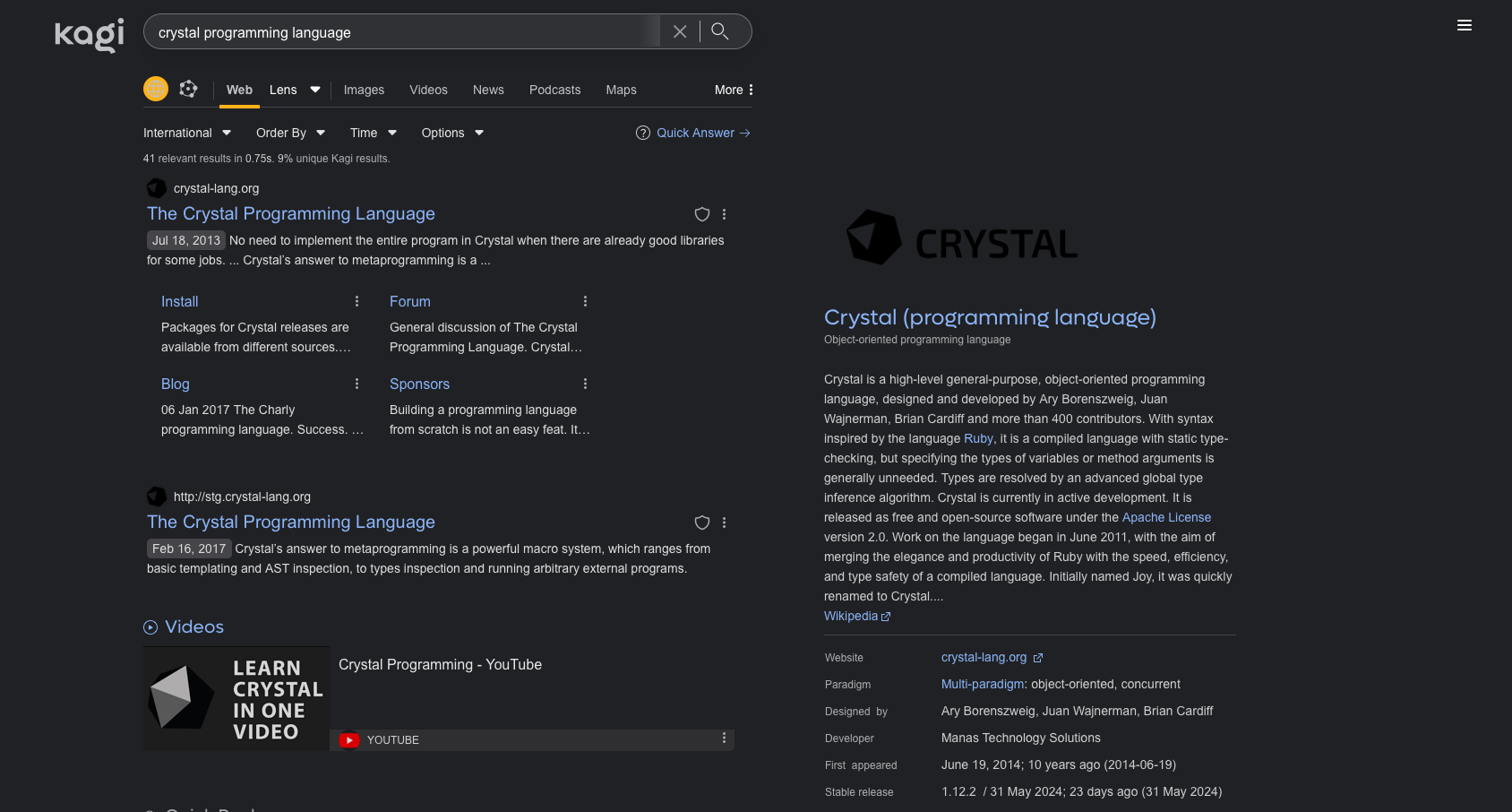Select the custom lens icon beside the globe
The height and width of the screenshot is (812, 1512).
pos(188,89)
